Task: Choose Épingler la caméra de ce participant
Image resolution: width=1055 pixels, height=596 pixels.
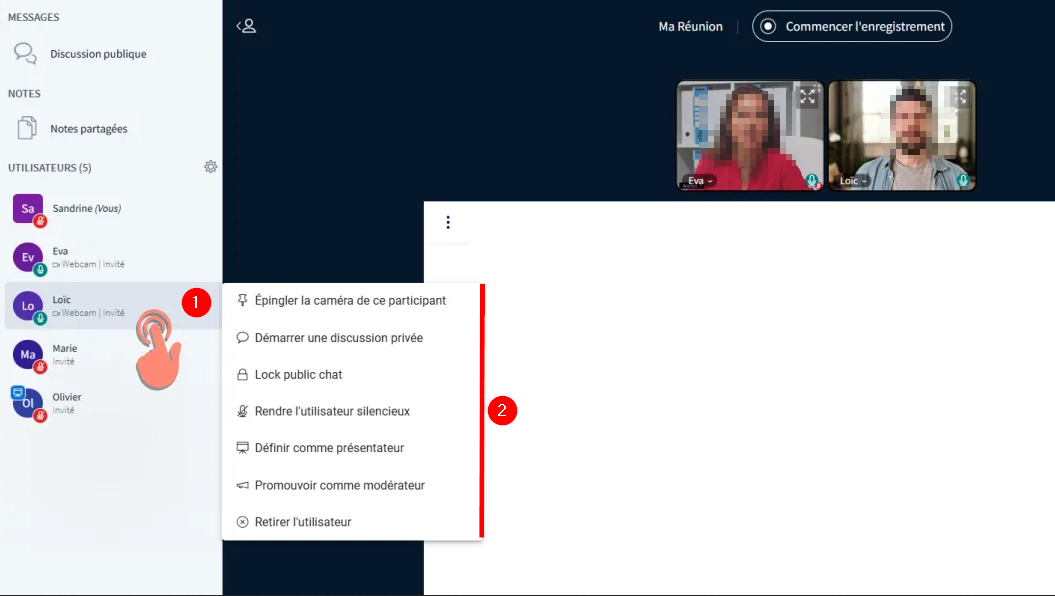Action: click(350, 301)
